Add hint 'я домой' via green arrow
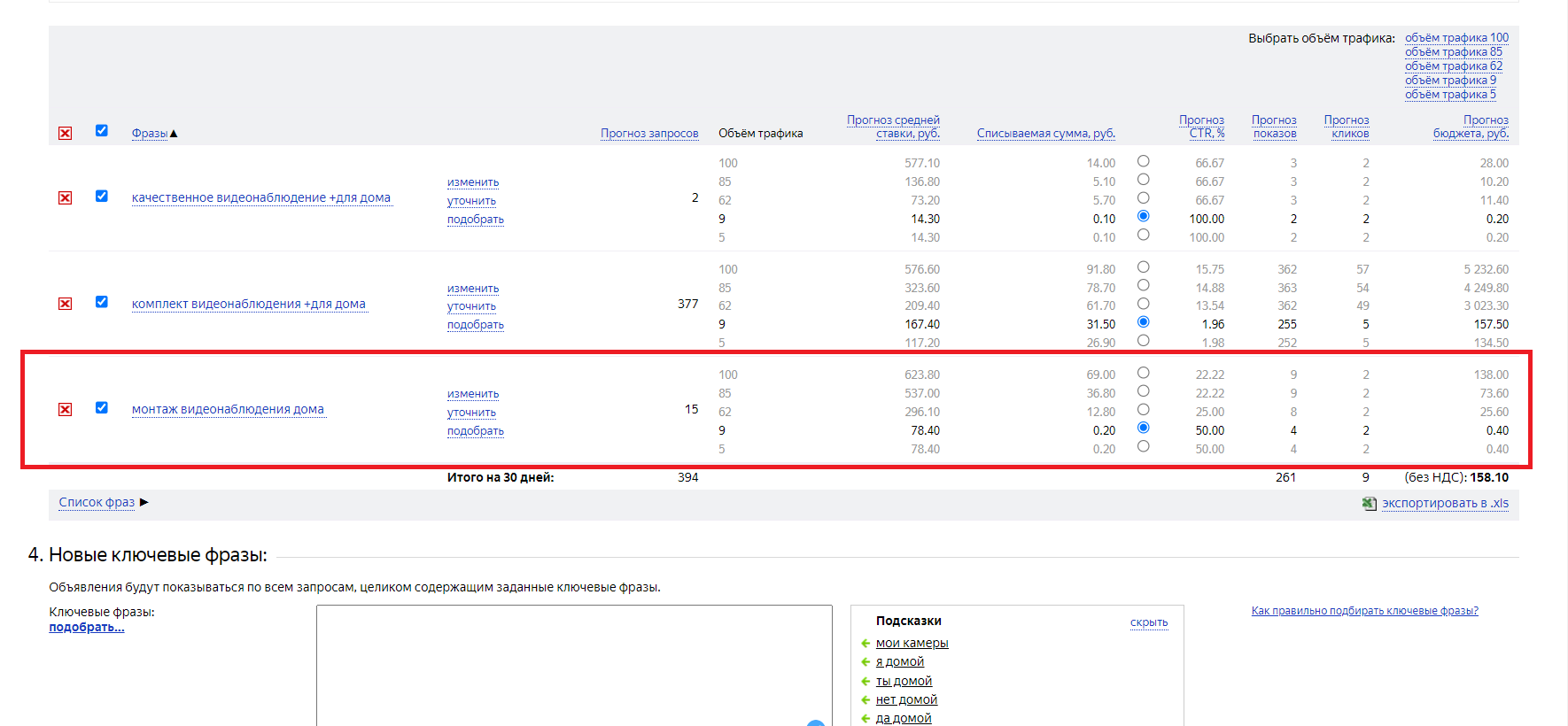Image resolution: width=1568 pixels, height=726 pixels. pyautogui.click(x=866, y=662)
